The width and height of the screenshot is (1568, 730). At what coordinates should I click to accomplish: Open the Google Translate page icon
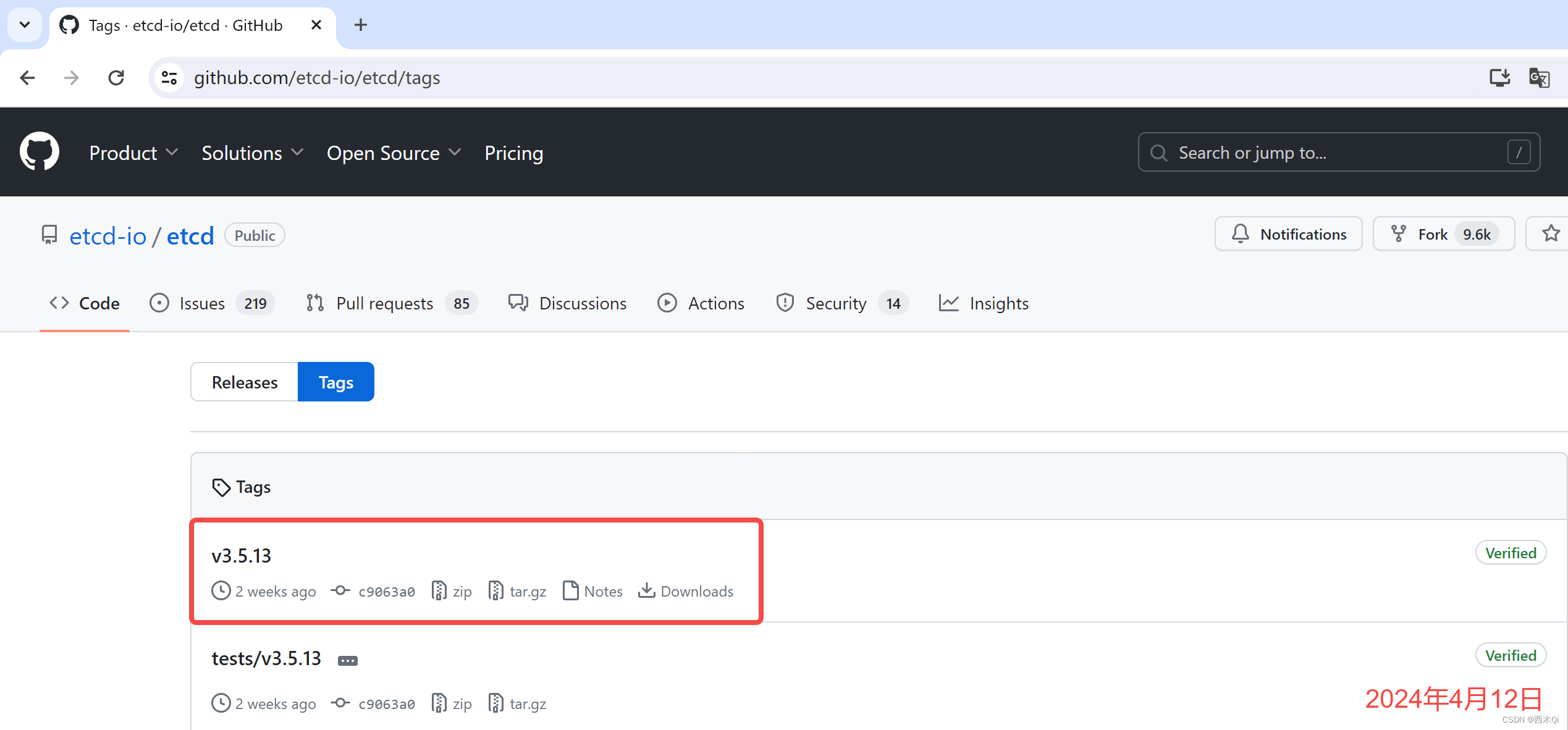pyautogui.click(x=1538, y=78)
